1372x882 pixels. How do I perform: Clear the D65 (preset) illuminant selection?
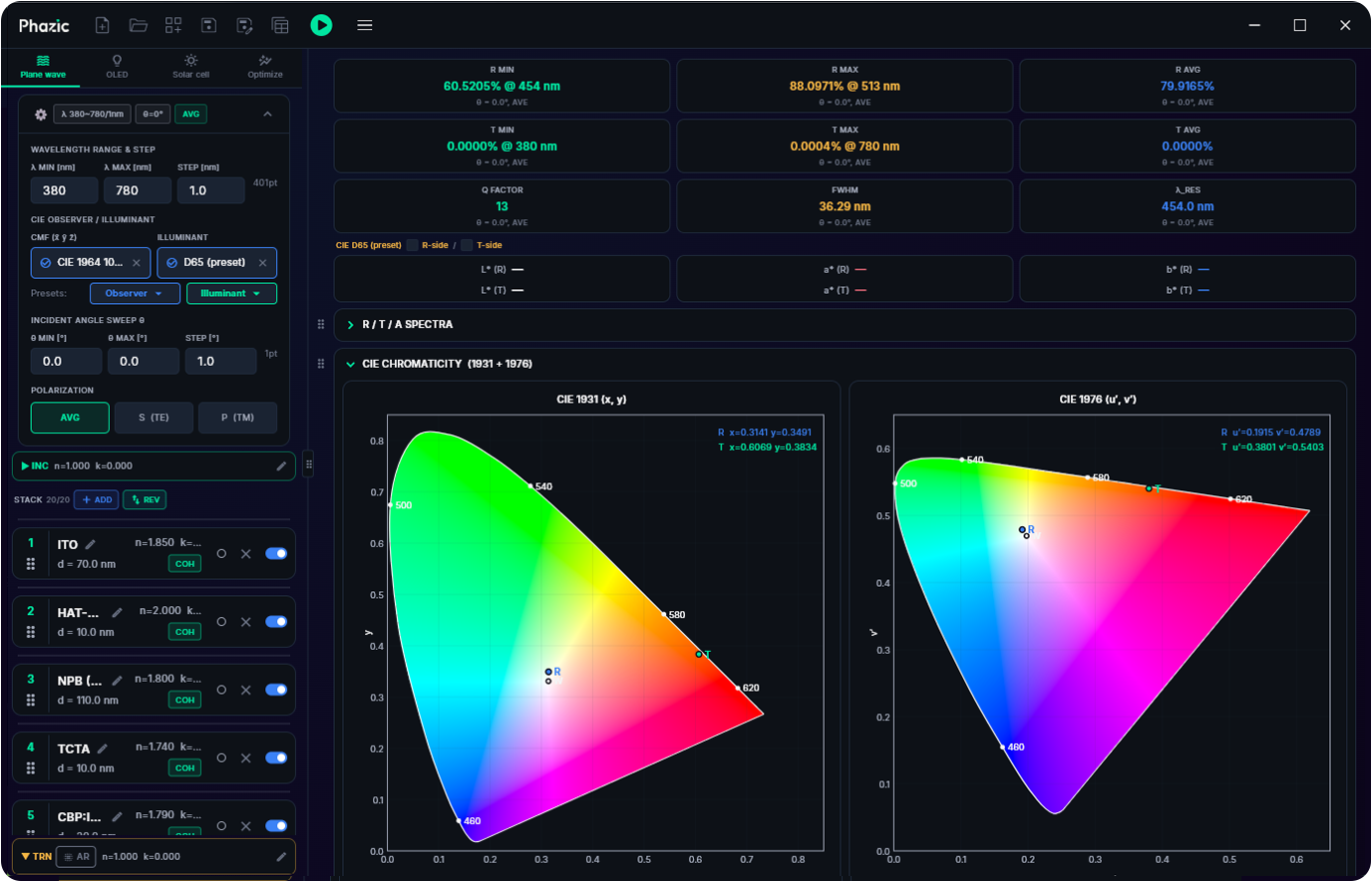pyautogui.click(x=263, y=263)
